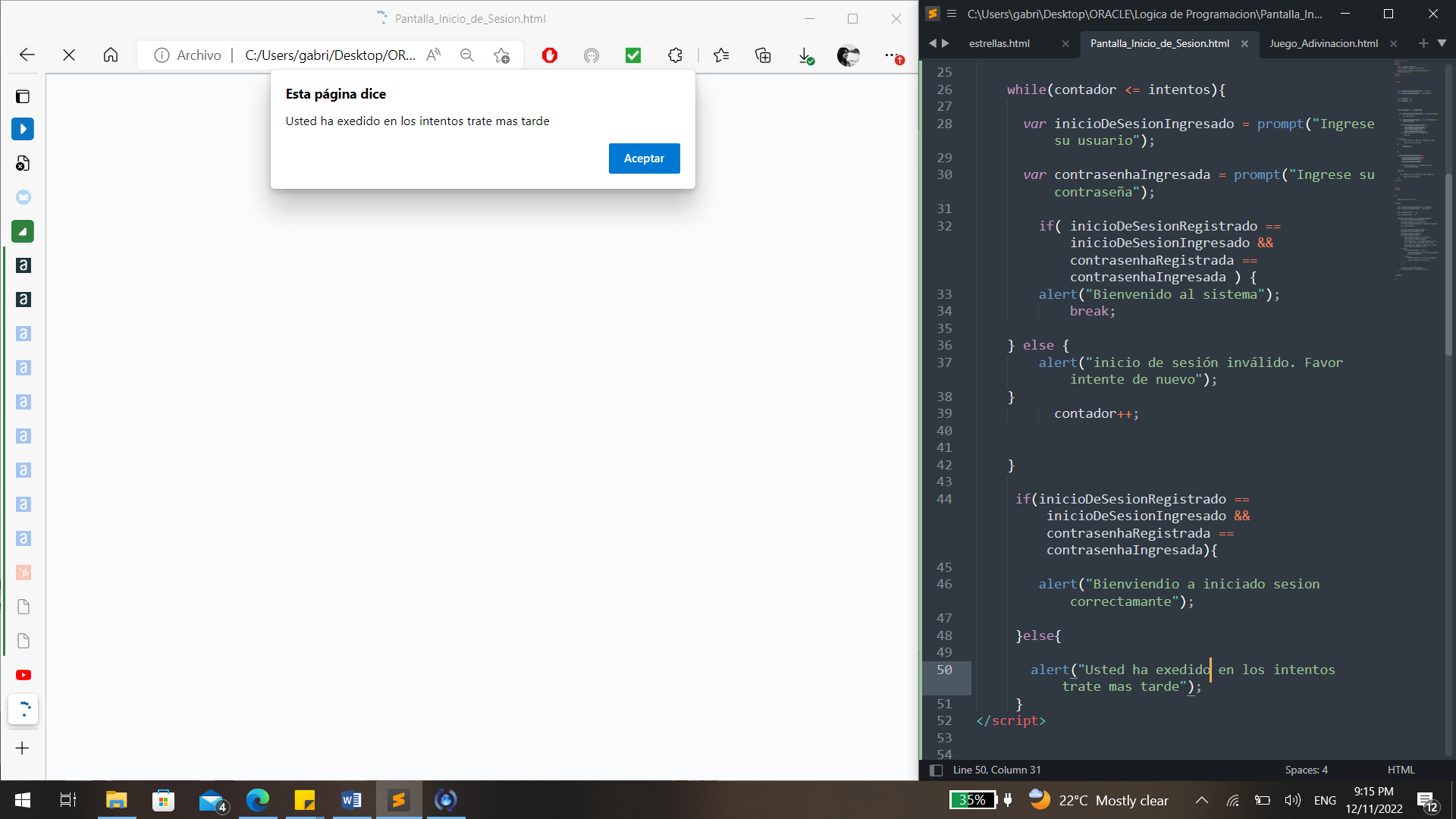Open the browser home page icon
Viewport: 1456px width, 819px height.
[111, 55]
